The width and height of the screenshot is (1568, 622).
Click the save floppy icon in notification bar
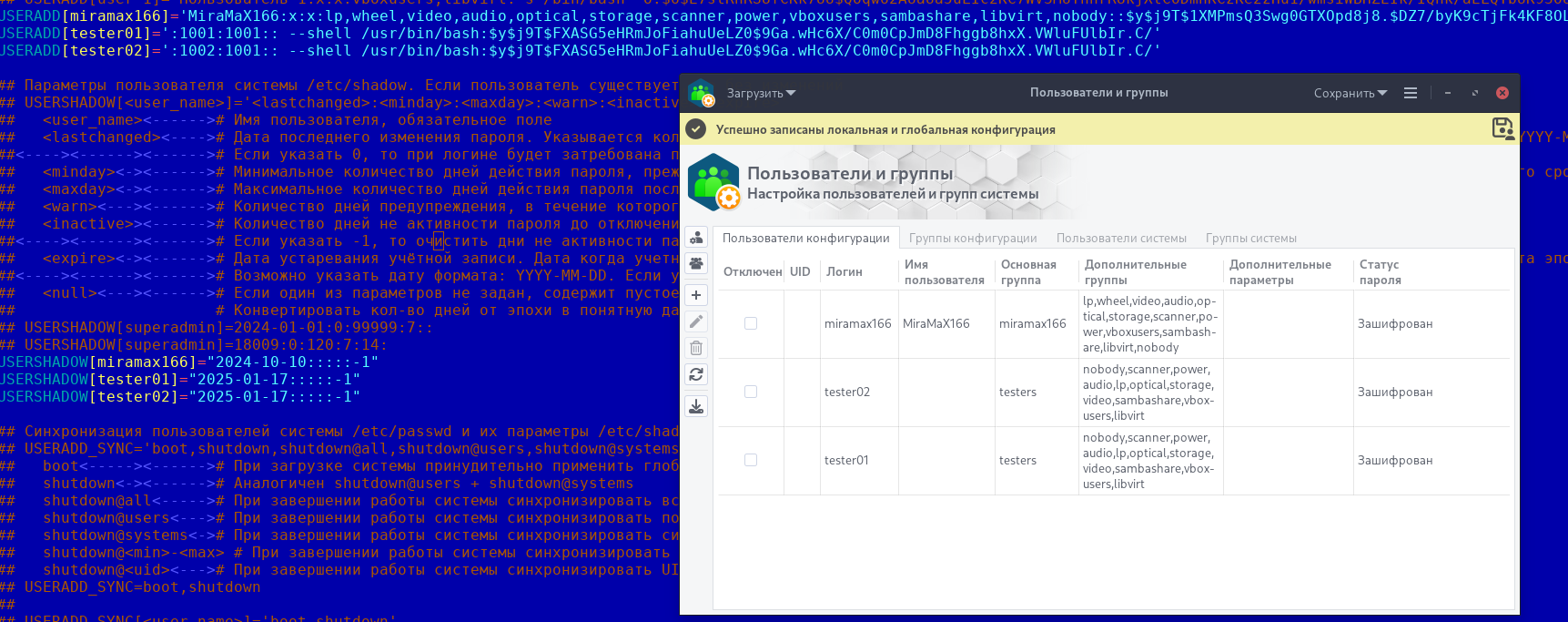click(1502, 128)
